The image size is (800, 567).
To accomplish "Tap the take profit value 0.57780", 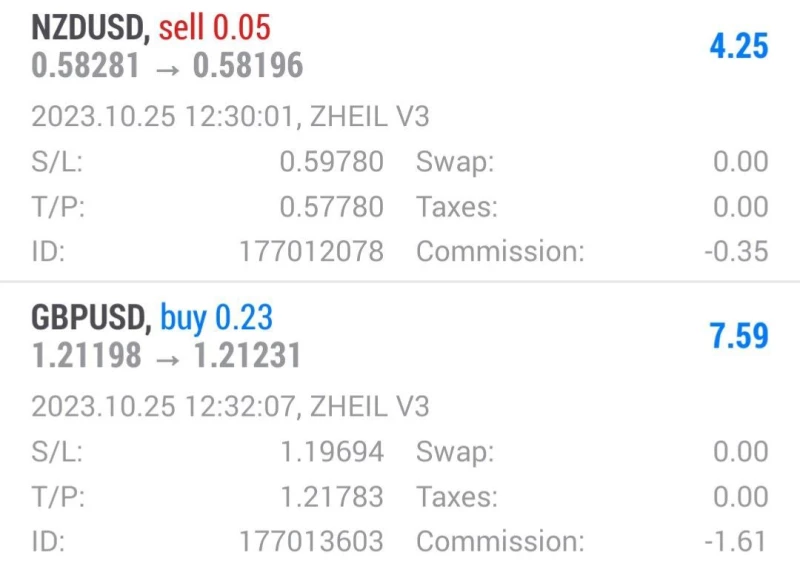I will tap(331, 207).
